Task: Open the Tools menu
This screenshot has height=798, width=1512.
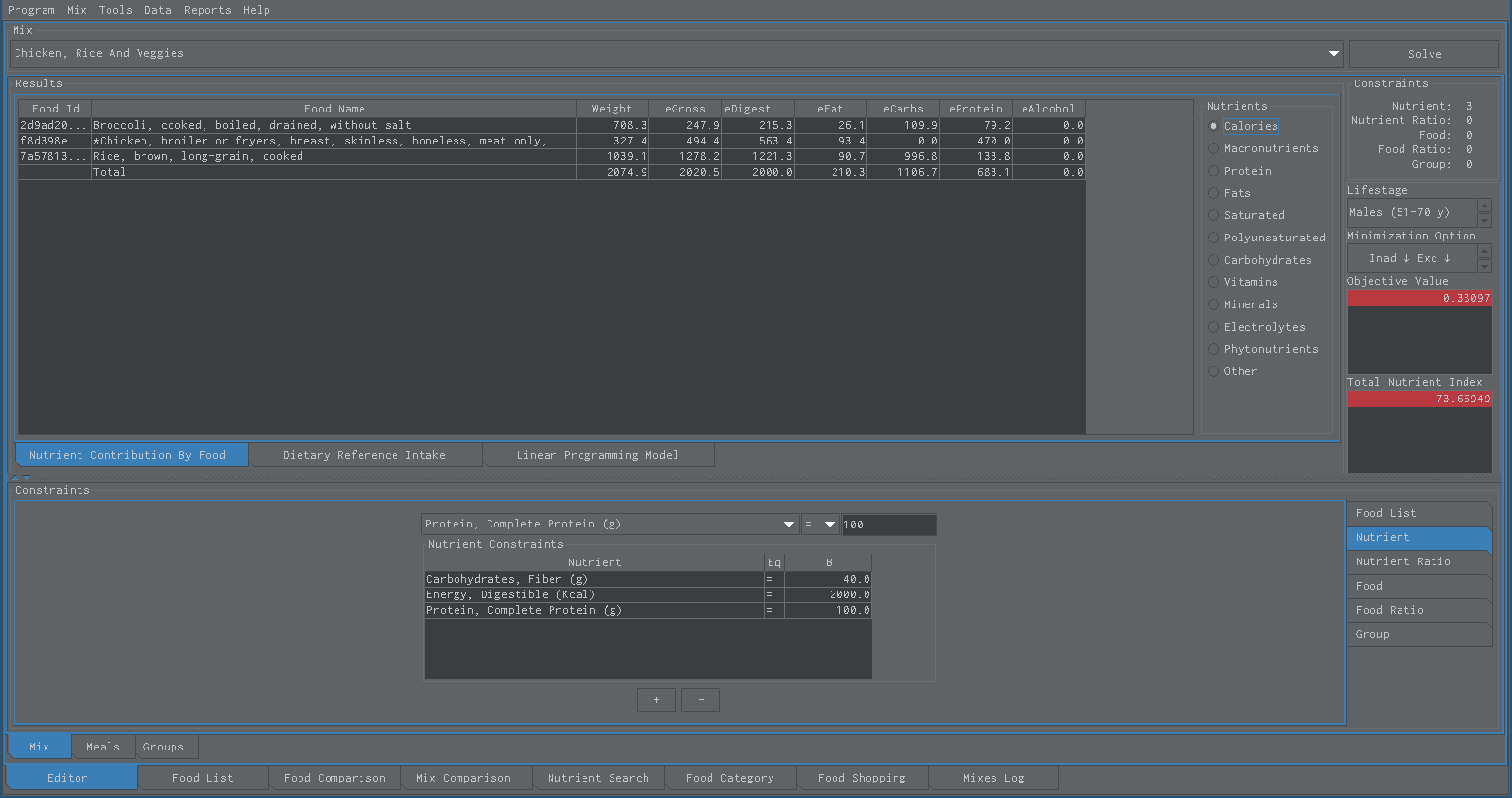Action: click(x=115, y=10)
